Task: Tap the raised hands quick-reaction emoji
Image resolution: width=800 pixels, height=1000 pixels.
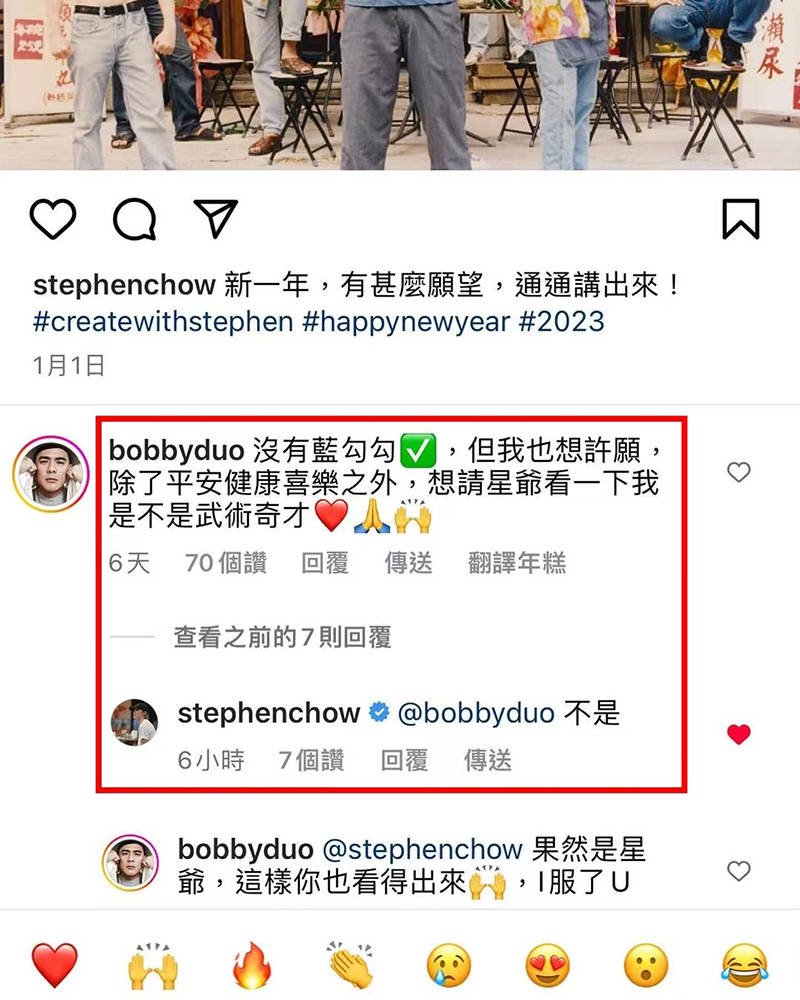Action: click(153, 964)
